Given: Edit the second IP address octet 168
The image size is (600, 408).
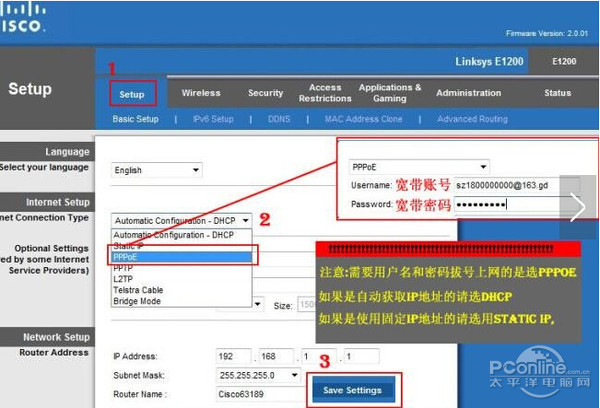Looking at the screenshot, I should (276, 356).
